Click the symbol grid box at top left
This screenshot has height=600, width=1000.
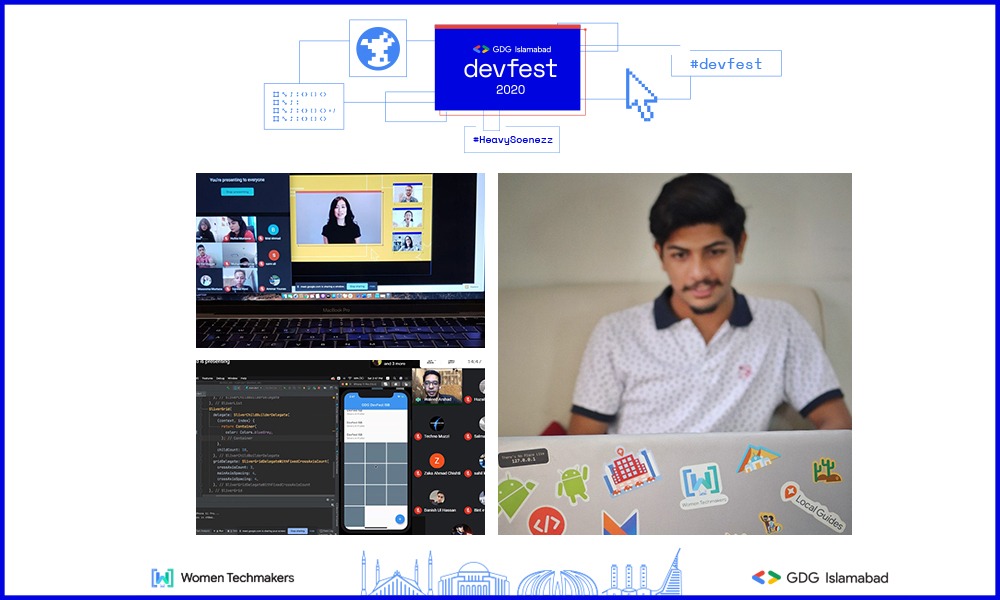pos(303,106)
